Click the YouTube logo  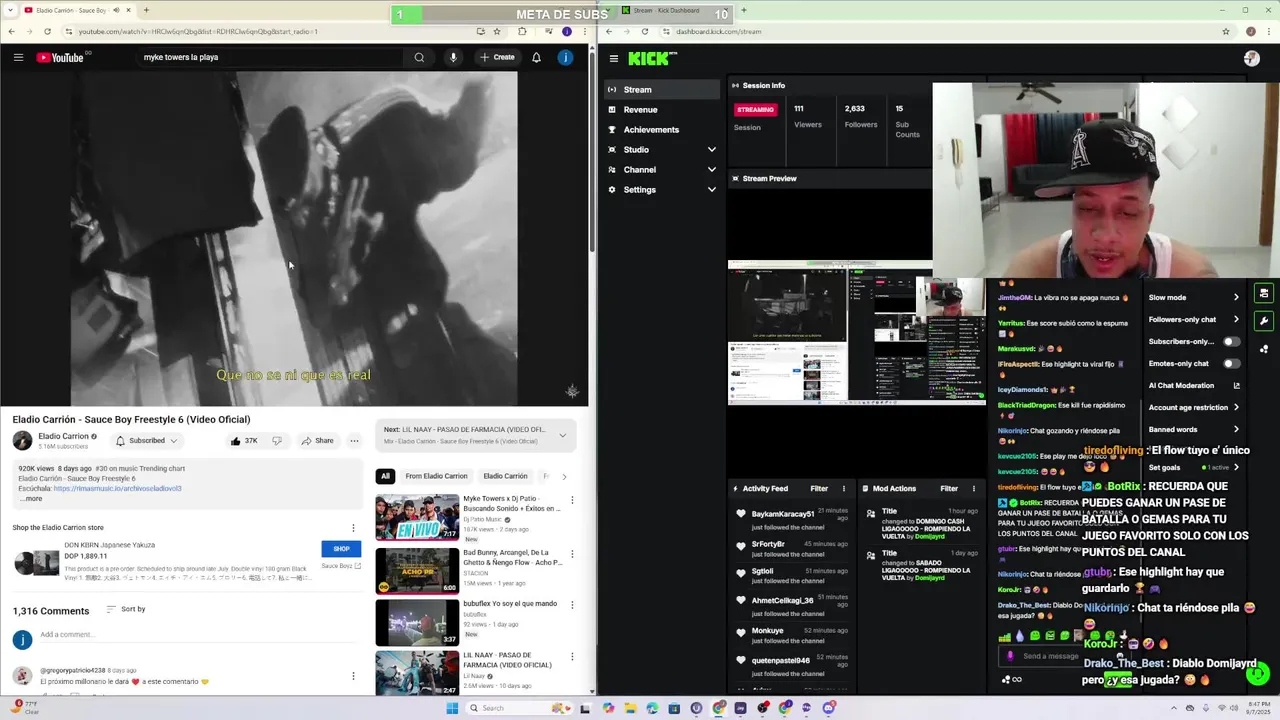[60, 57]
